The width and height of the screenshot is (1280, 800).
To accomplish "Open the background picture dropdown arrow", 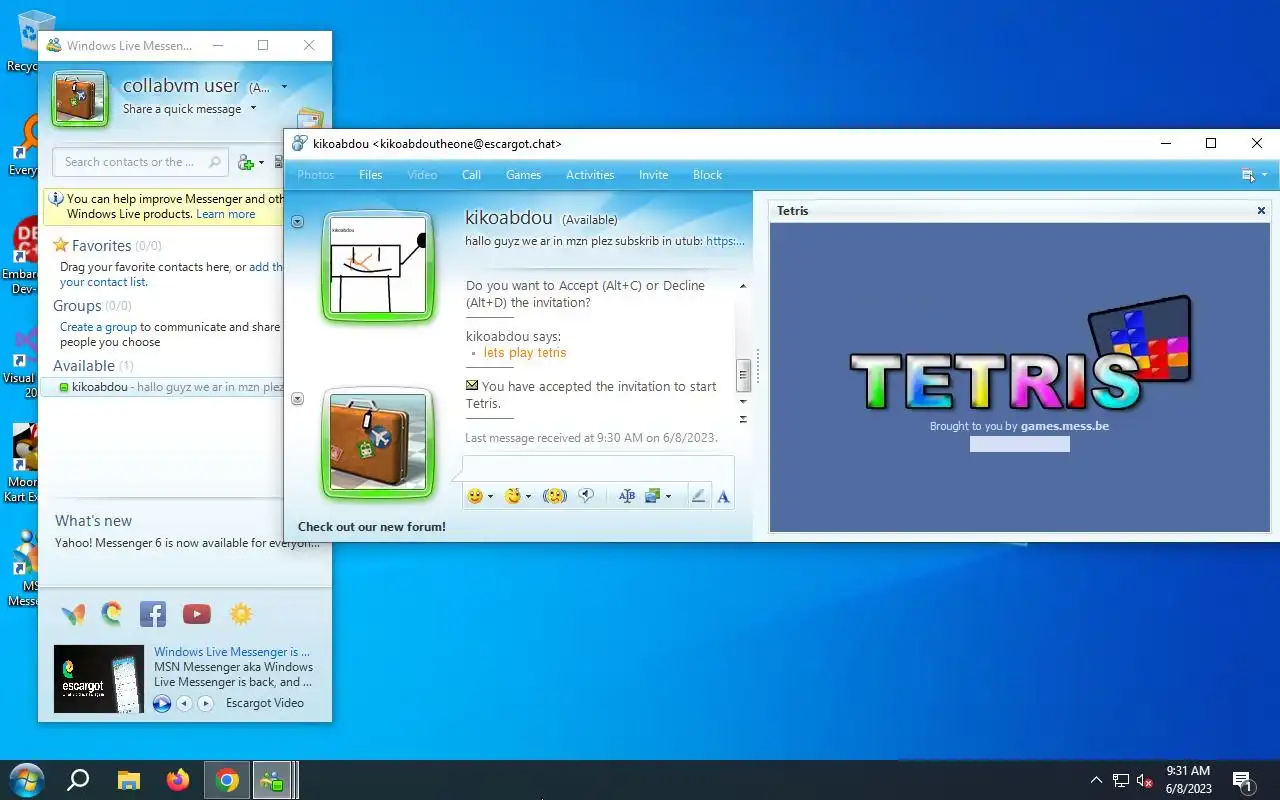I will pyautogui.click(x=668, y=497).
